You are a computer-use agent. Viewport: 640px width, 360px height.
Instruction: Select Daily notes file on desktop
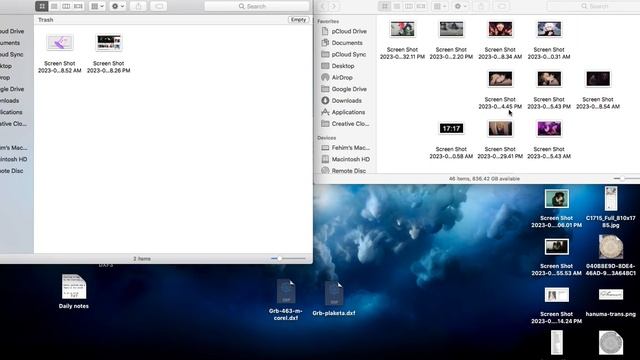(74, 291)
